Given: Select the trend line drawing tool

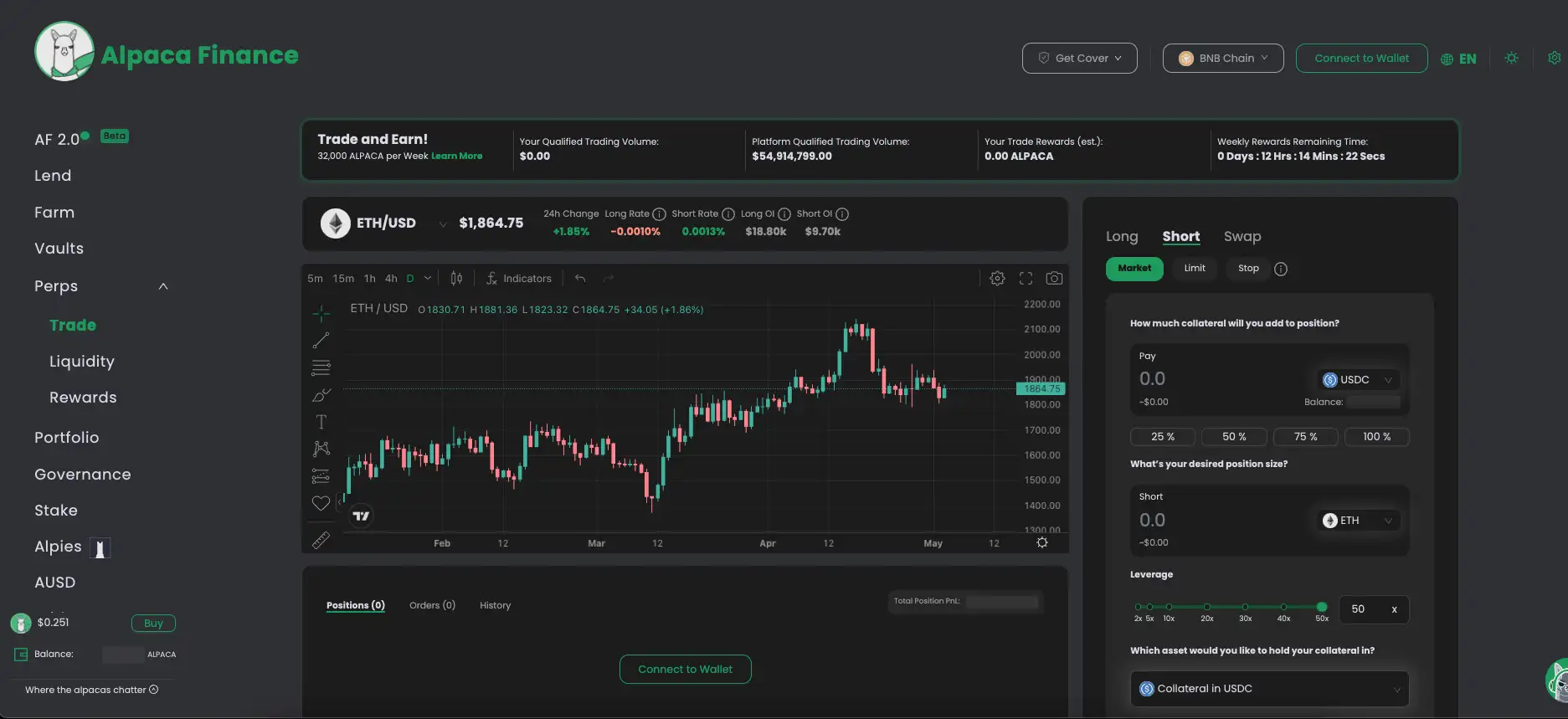Looking at the screenshot, I should click(x=321, y=341).
